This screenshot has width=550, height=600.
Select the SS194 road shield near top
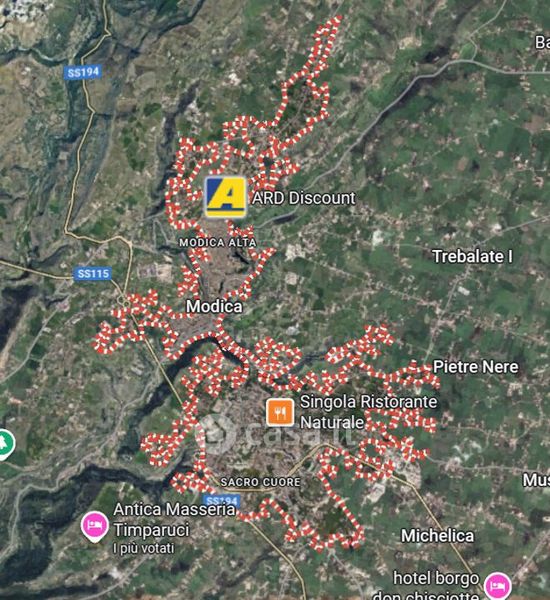pyautogui.click(x=83, y=72)
